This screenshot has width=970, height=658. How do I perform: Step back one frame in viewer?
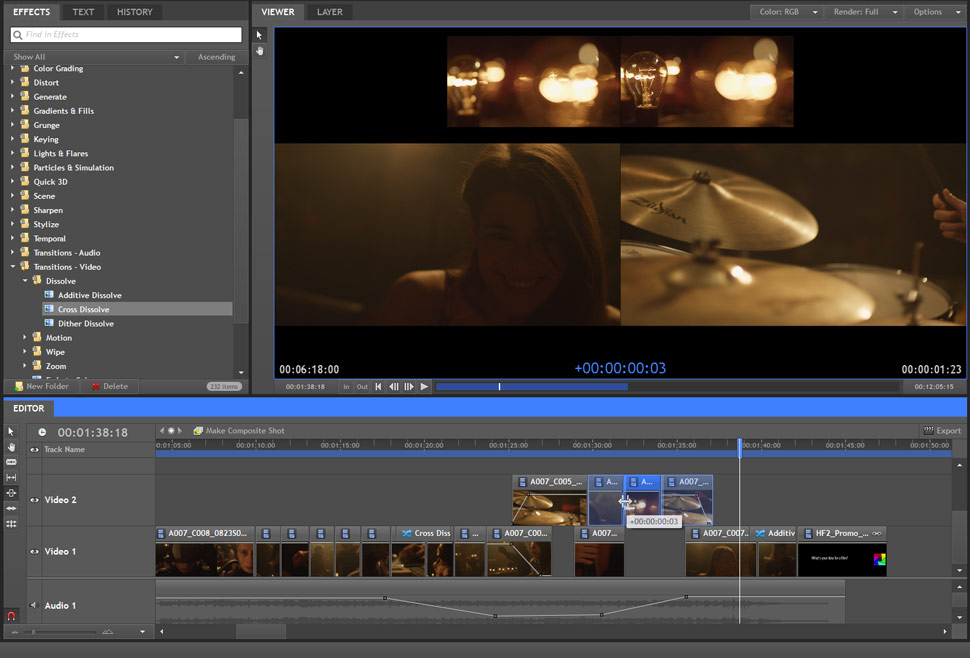(394, 387)
